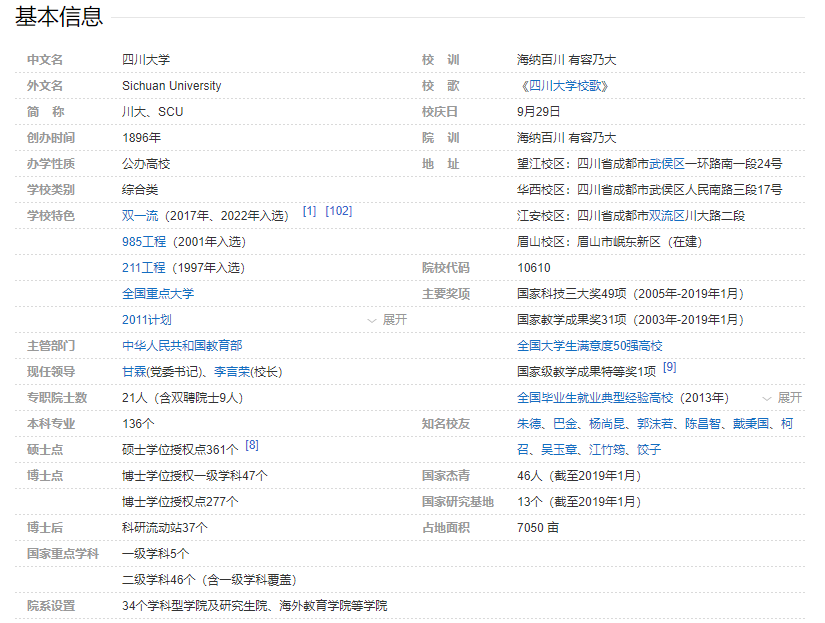This screenshot has width=825, height=623.
Task: Open reference [8] after 硕士学位授权点
Action: 252,445
